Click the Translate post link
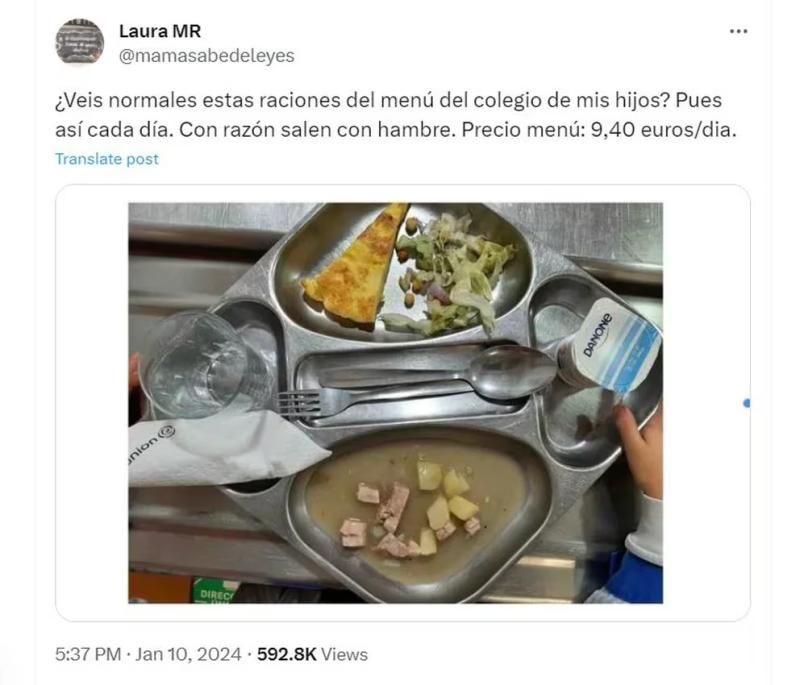Image resolution: width=800 pixels, height=685 pixels. tap(107, 159)
